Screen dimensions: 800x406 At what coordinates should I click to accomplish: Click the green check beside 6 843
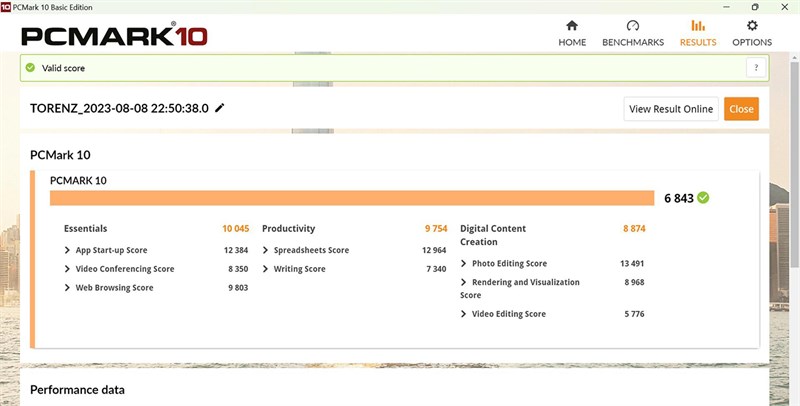click(x=703, y=197)
